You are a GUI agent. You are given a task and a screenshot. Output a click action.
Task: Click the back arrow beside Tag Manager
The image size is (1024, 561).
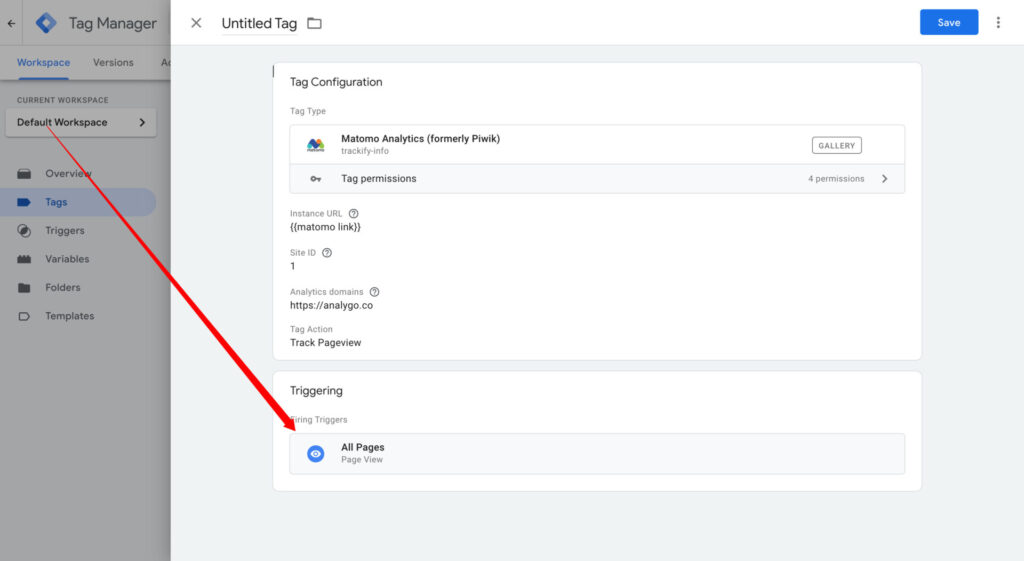11,23
